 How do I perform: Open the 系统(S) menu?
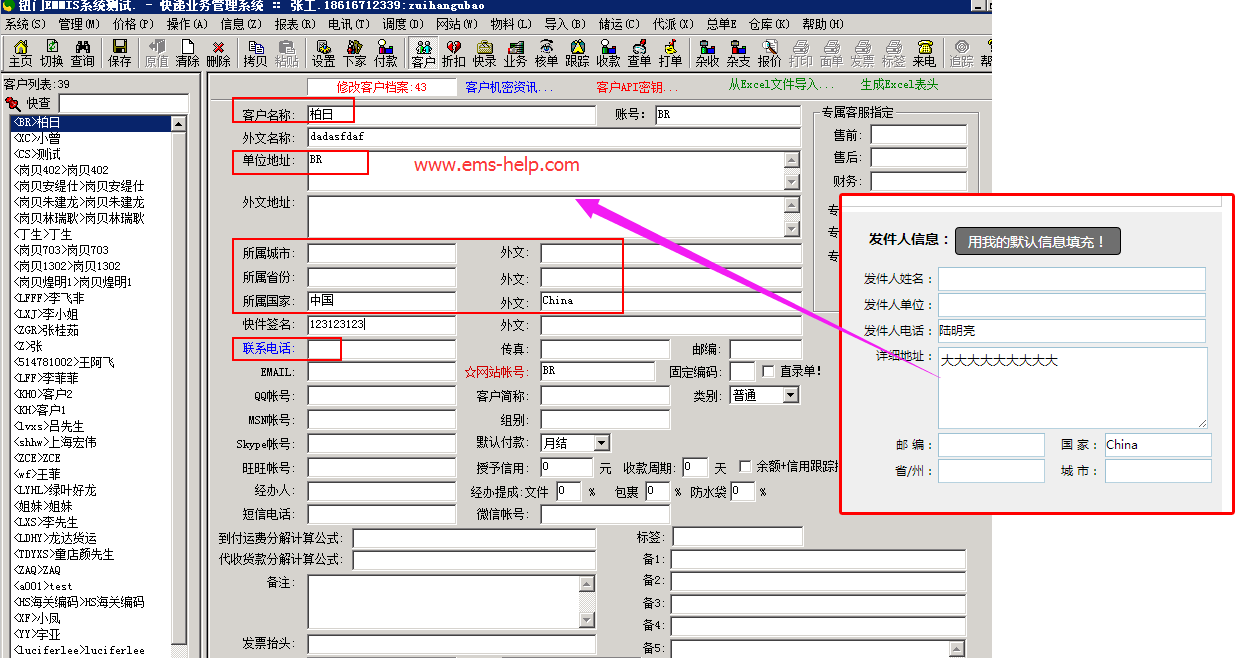coord(25,24)
